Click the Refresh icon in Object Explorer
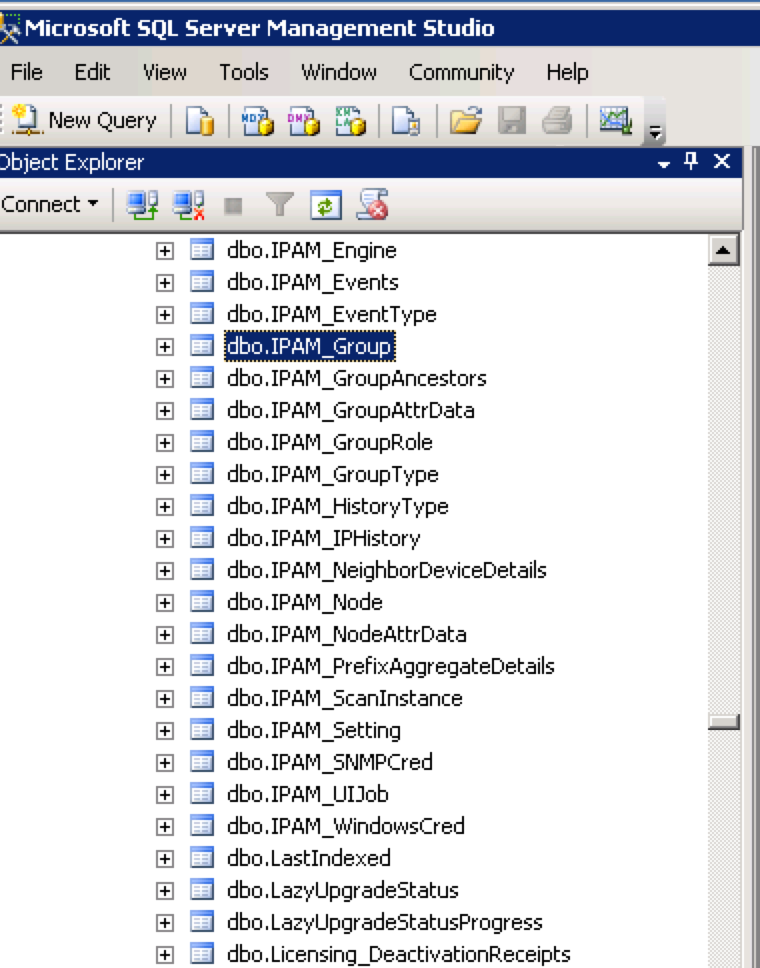Viewport: 760px width, 968px height. tap(326, 205)
